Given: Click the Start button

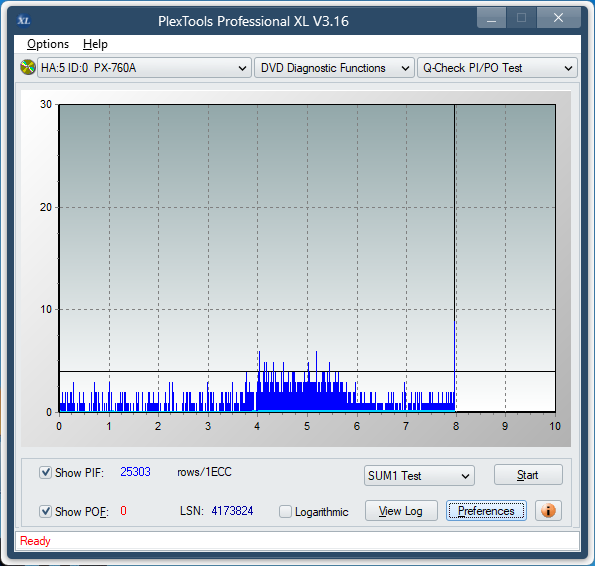Looking at the screenshot, I should tap(528, 475).
